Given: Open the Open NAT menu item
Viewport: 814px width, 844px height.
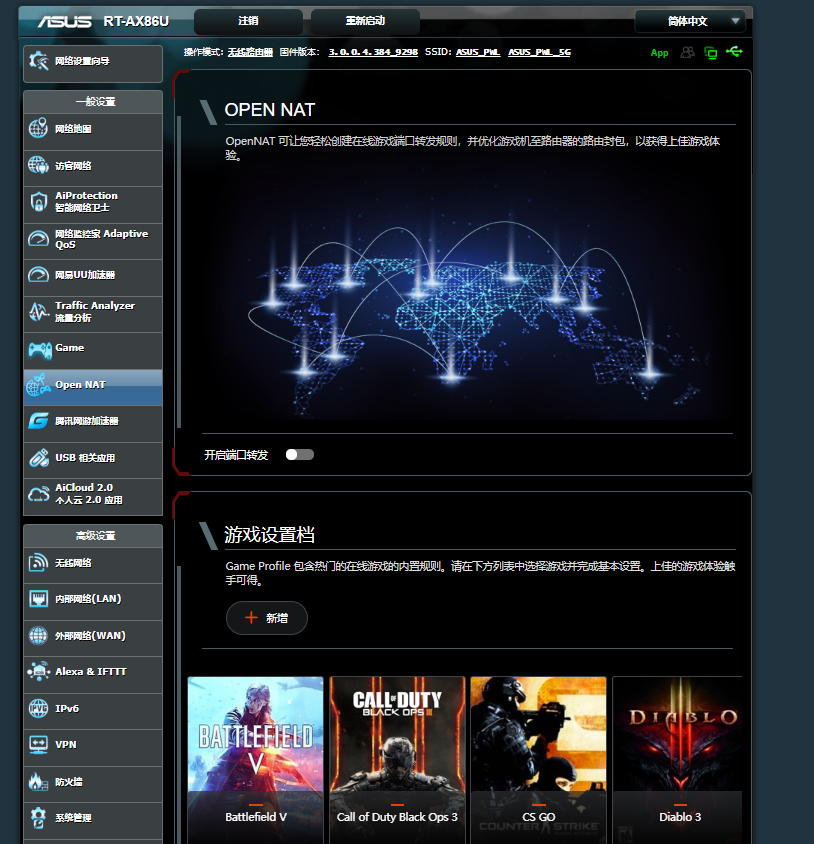Looking at the screenshot, I should (93, 387).
